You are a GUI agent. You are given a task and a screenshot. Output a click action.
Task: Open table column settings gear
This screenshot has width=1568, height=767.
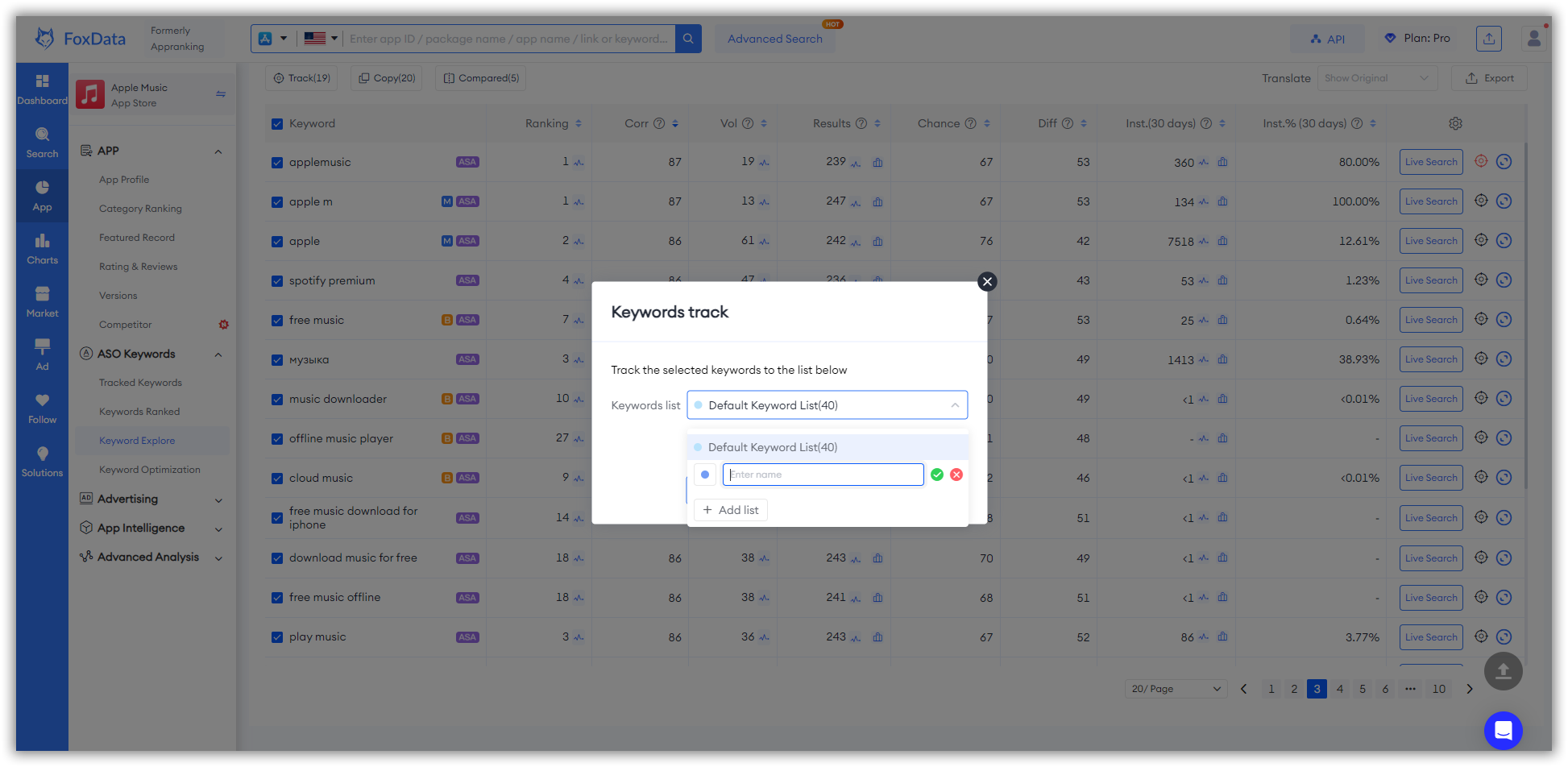[1455, 123]
